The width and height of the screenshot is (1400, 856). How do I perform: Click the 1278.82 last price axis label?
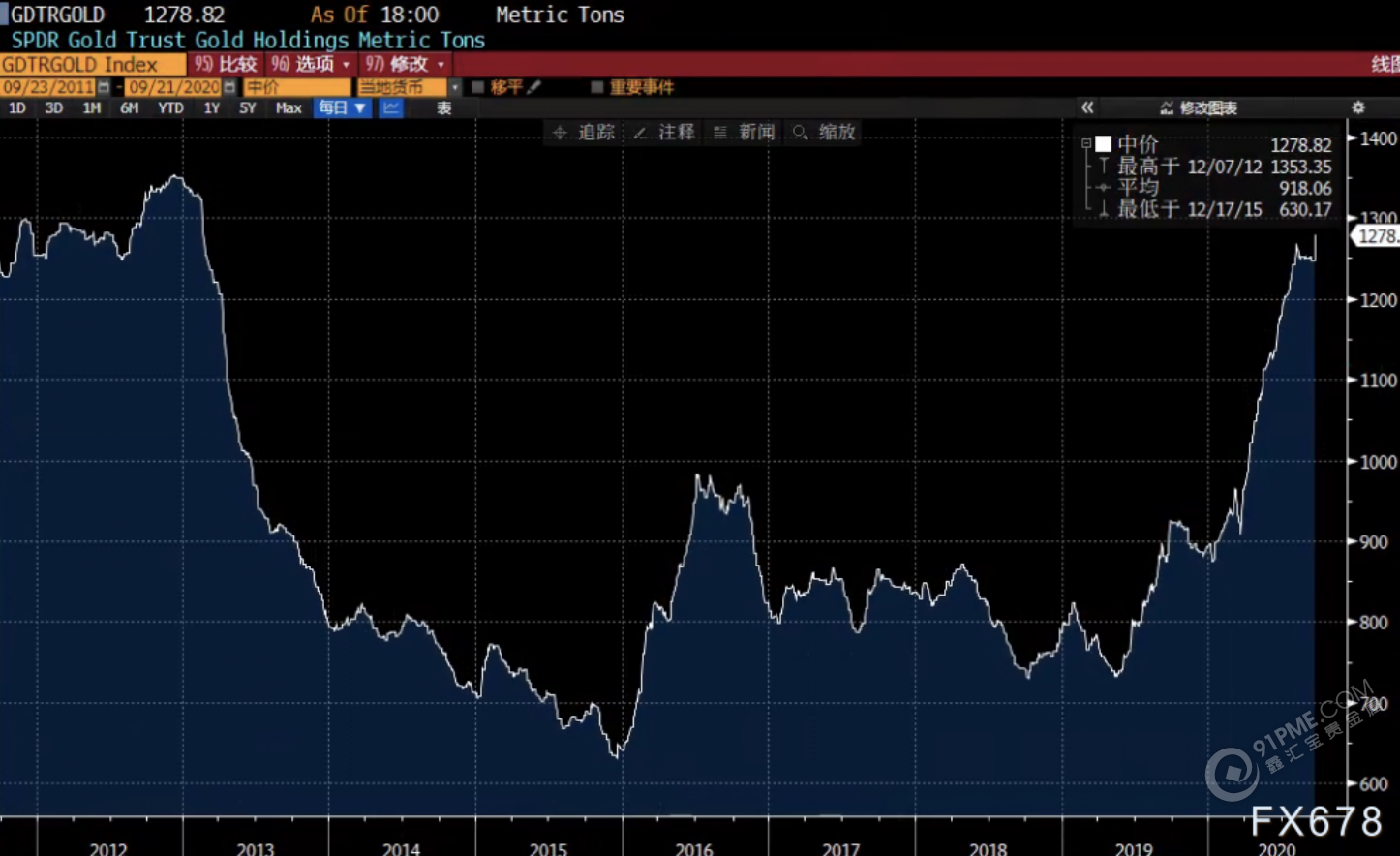pos(1375,236)
